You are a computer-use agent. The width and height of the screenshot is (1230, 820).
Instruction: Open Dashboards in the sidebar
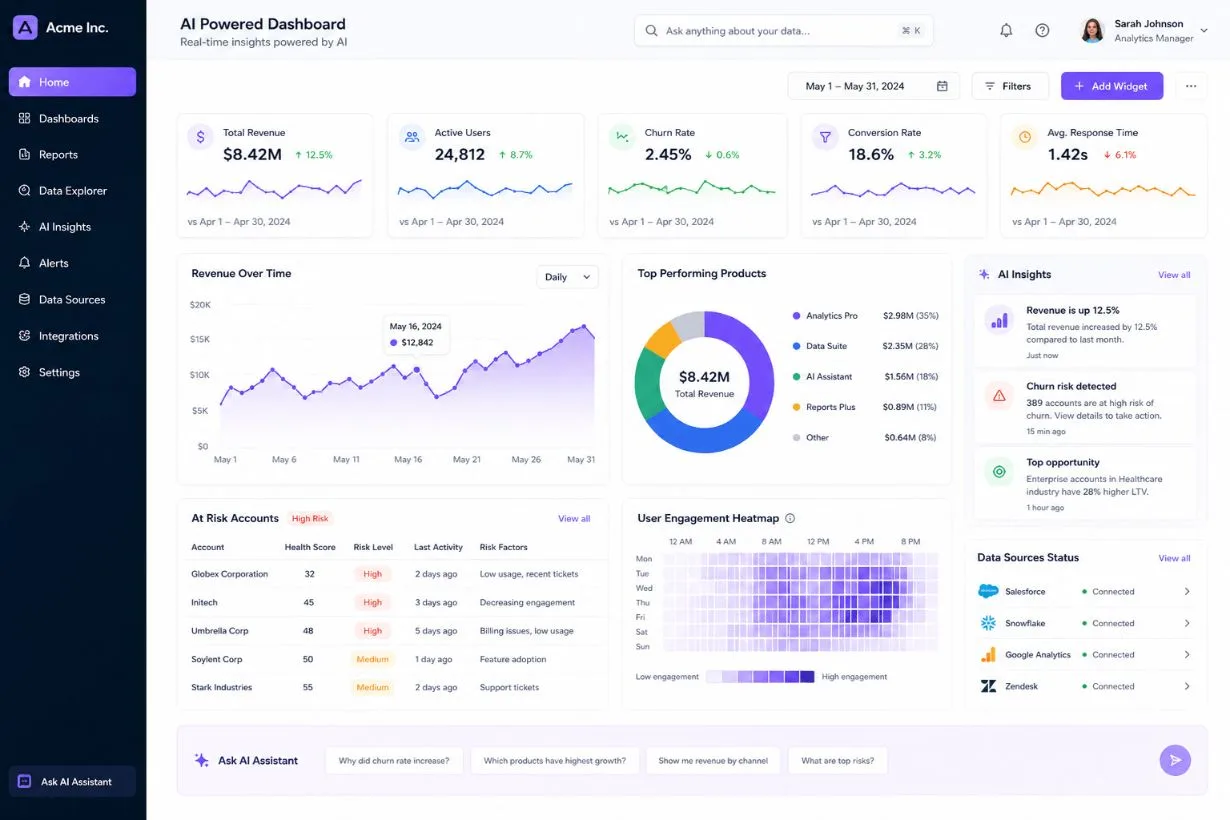72,118
